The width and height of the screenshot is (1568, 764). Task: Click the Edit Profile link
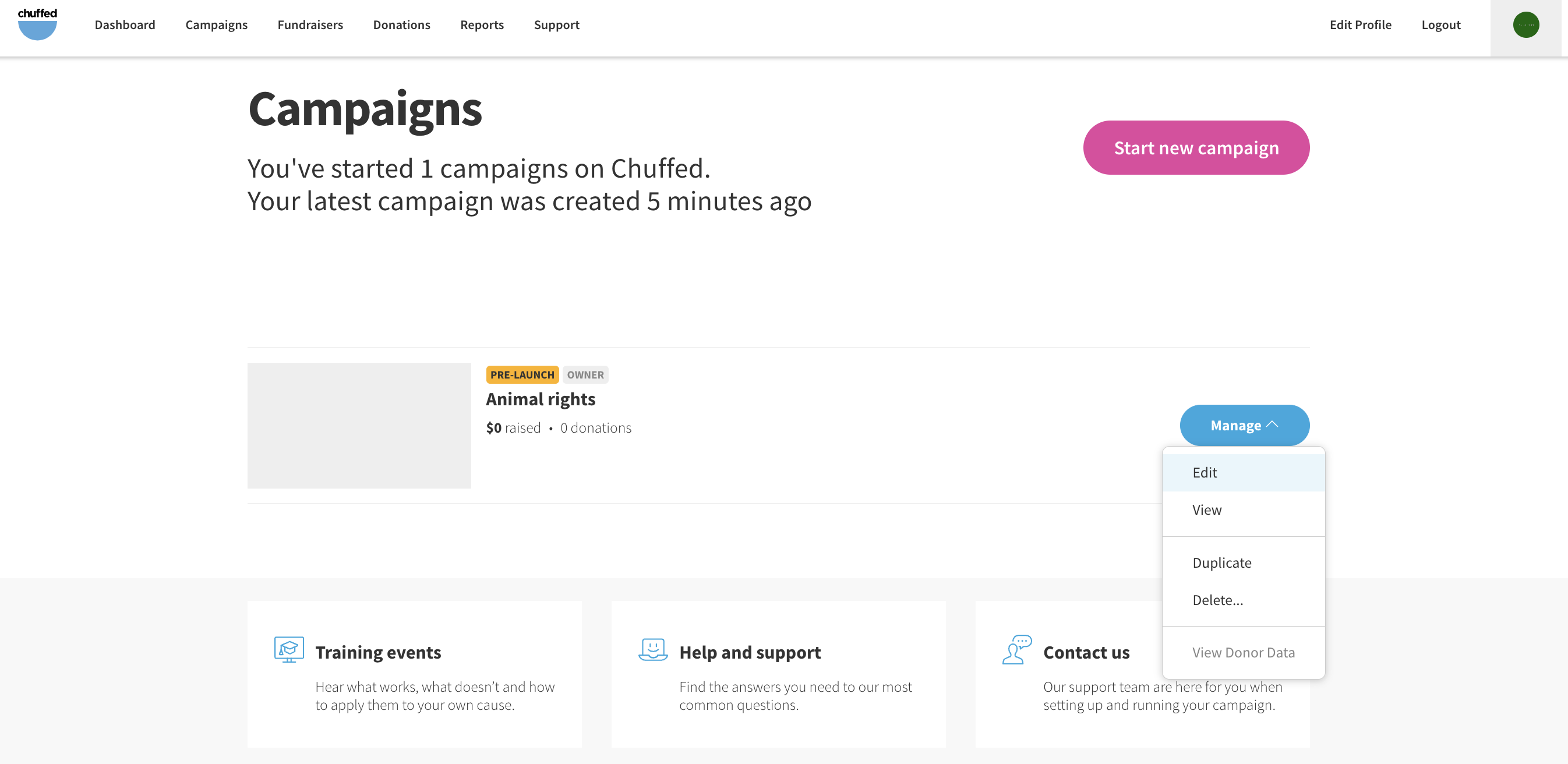pos(1360,24)
